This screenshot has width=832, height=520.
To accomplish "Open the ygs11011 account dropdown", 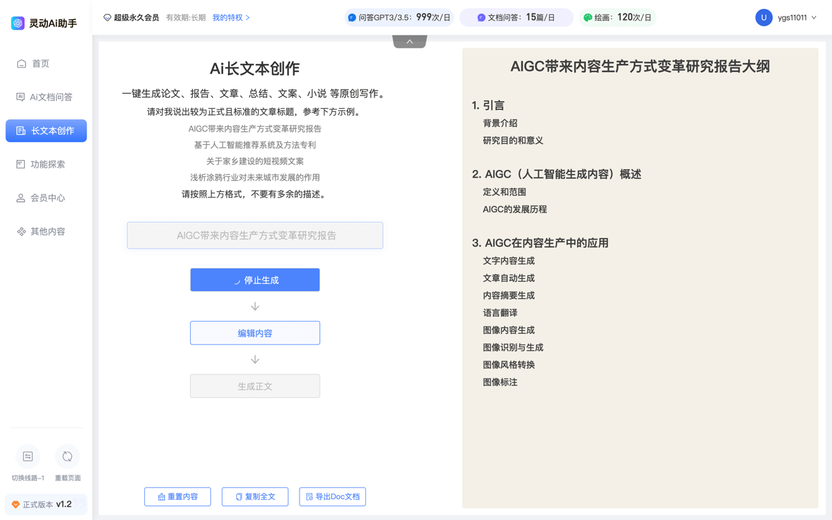I will coord(797,18).
